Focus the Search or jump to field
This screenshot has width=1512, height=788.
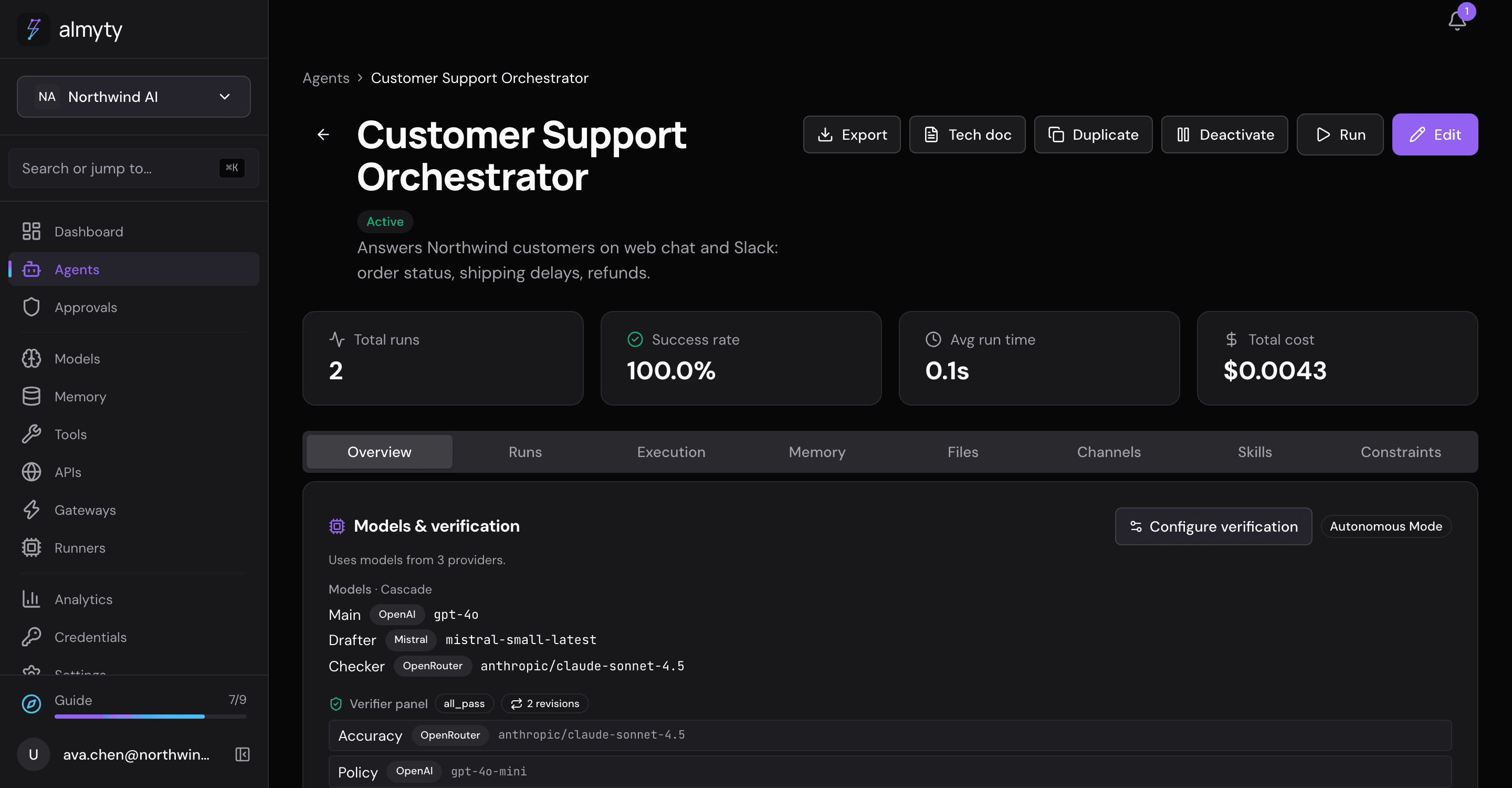click(134, 169)
